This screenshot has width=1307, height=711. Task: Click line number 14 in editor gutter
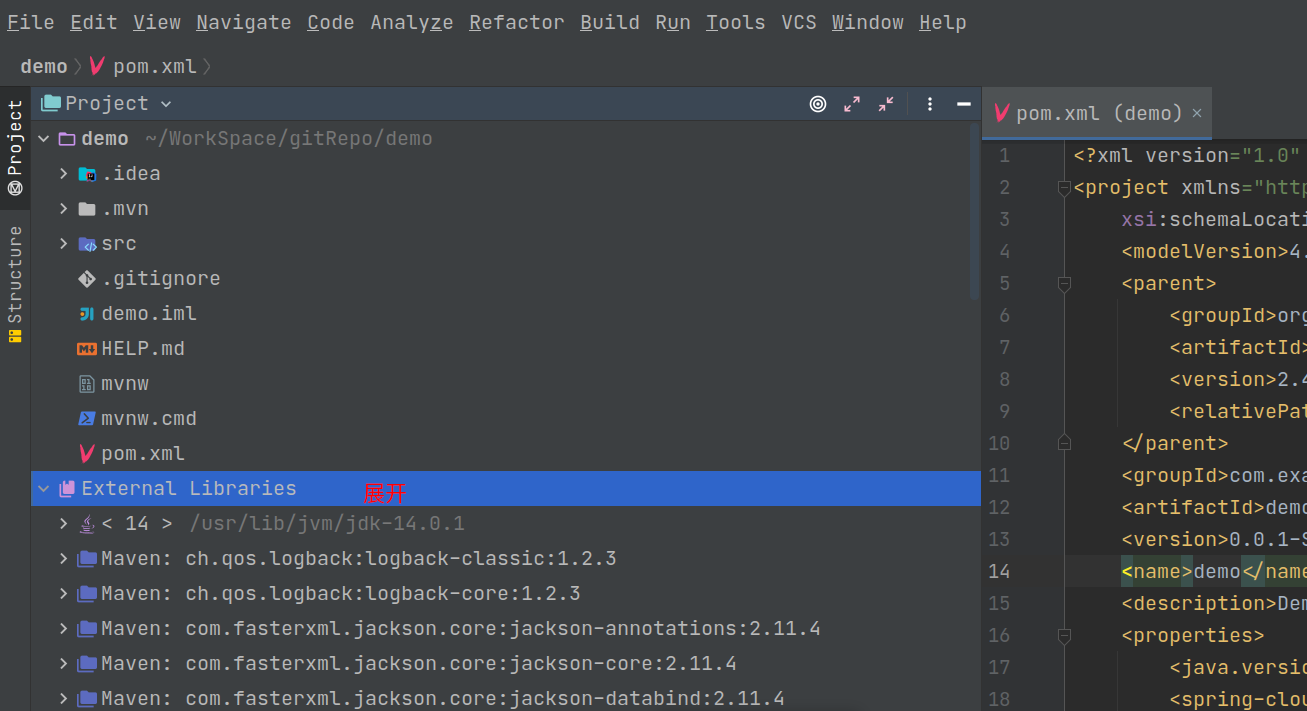coord(999,572)
